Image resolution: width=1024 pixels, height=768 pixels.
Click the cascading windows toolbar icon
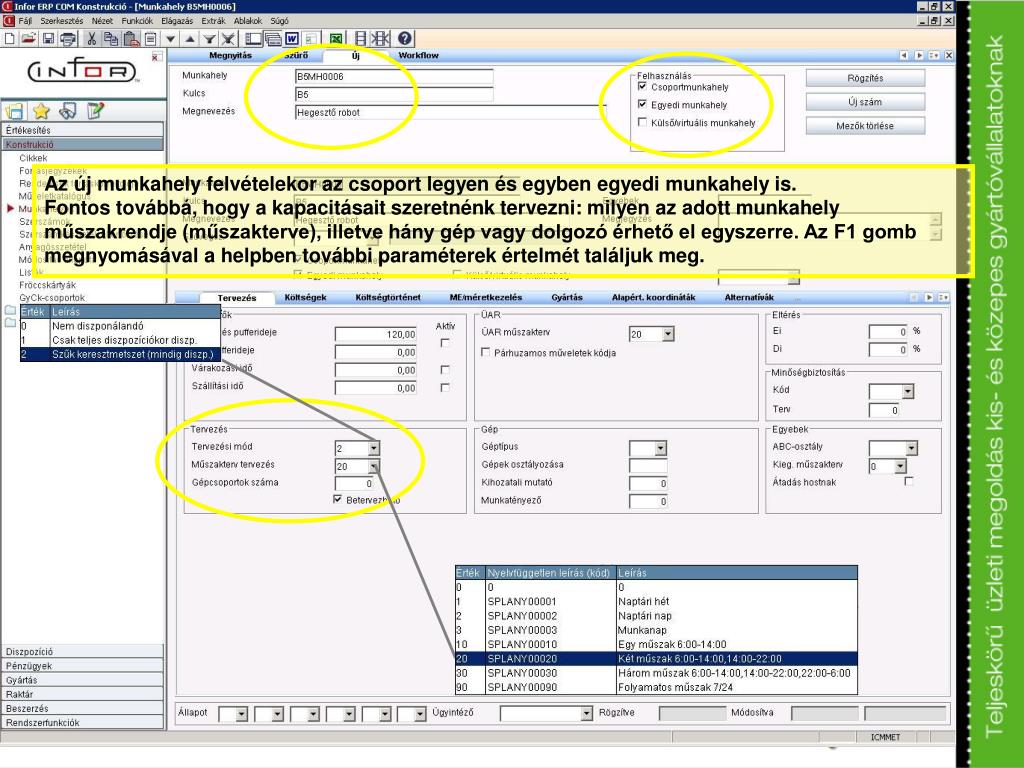tap(273, 39)
